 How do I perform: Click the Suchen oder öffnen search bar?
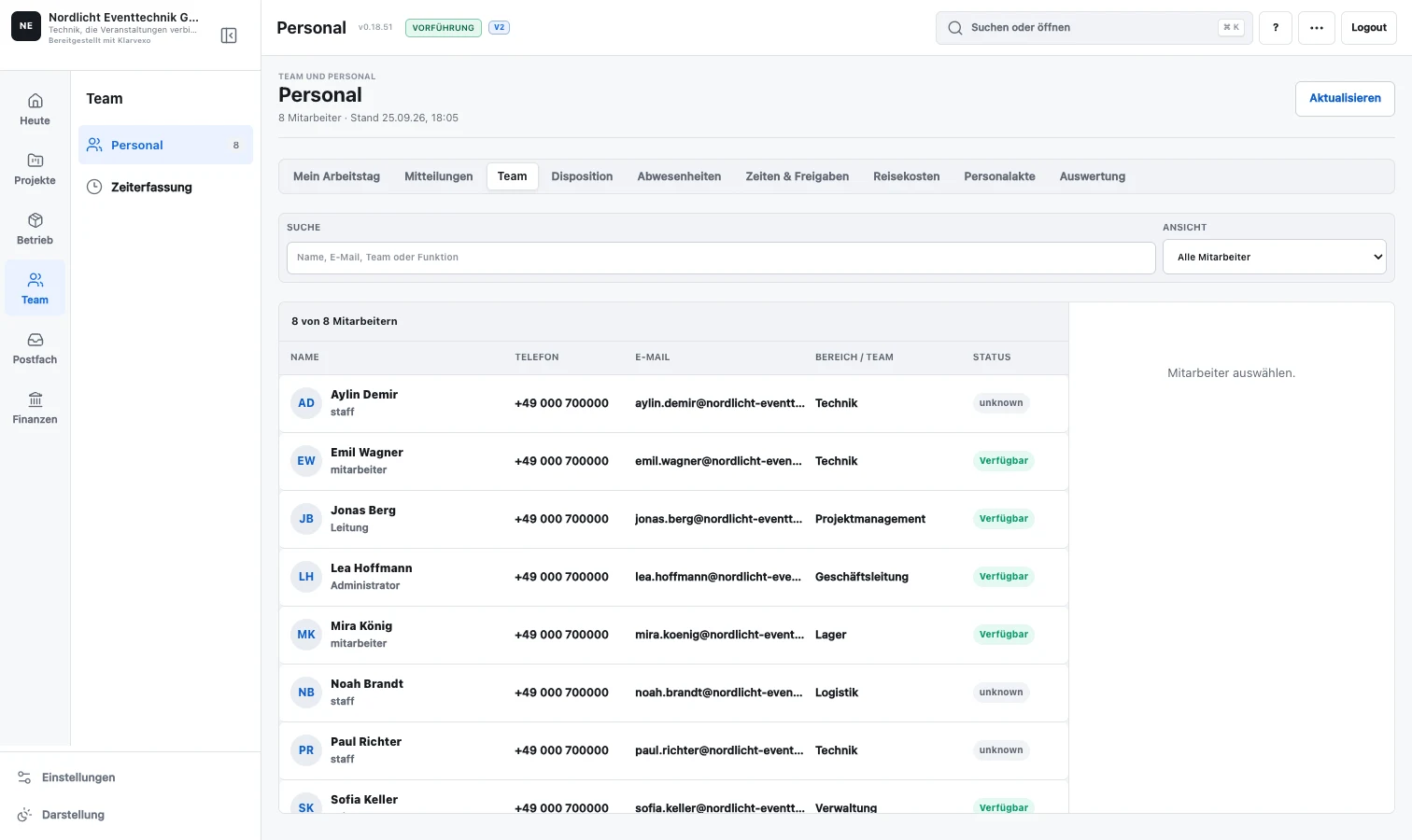(1094, 28)
